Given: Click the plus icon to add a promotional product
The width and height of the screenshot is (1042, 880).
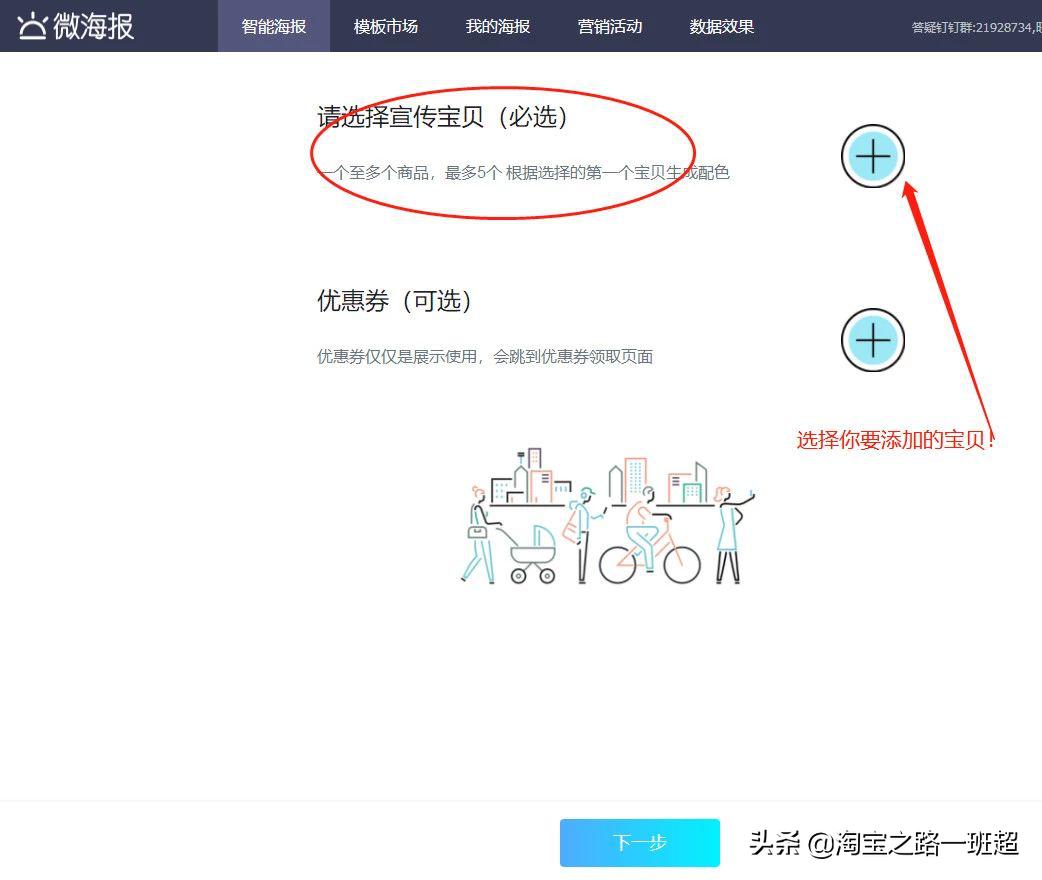Looking at the screenshot, I should click(x=872, y=157).
